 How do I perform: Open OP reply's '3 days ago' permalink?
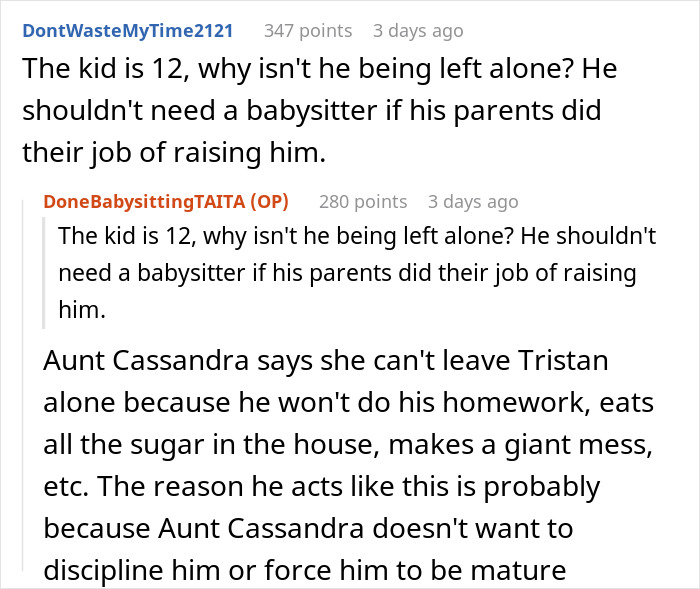click(x=473, y=201)
